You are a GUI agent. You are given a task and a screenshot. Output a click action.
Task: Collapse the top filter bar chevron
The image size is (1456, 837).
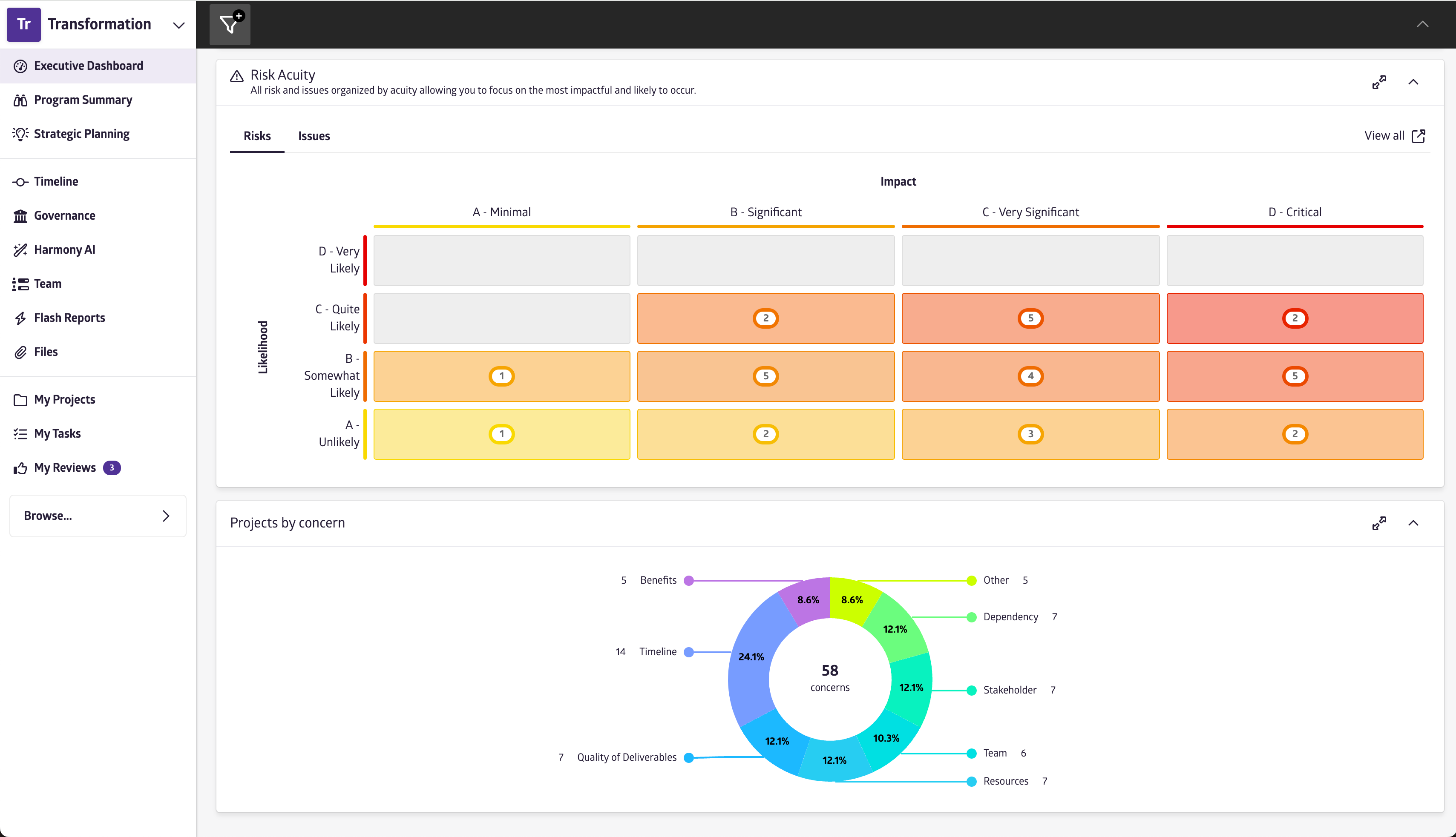(1422, 24)
